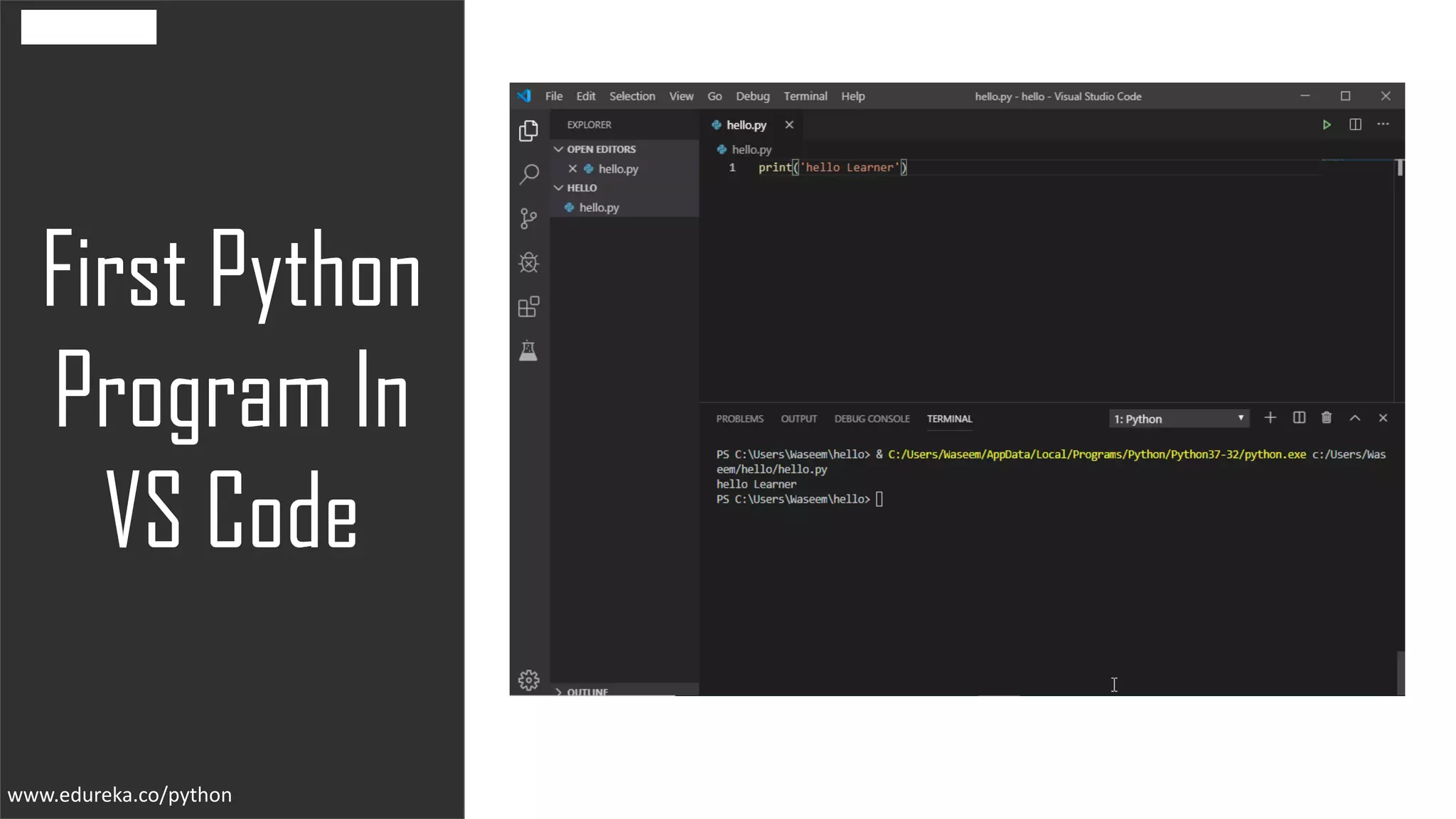Split the editor with split icon

(x=1355, y=125)
